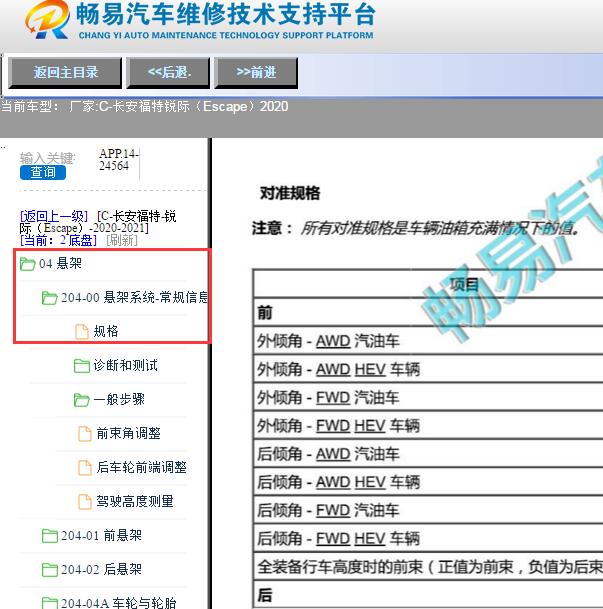Click the 规格 document icon
The height and width of the screenshot is (609, 603).
(82, 332)
